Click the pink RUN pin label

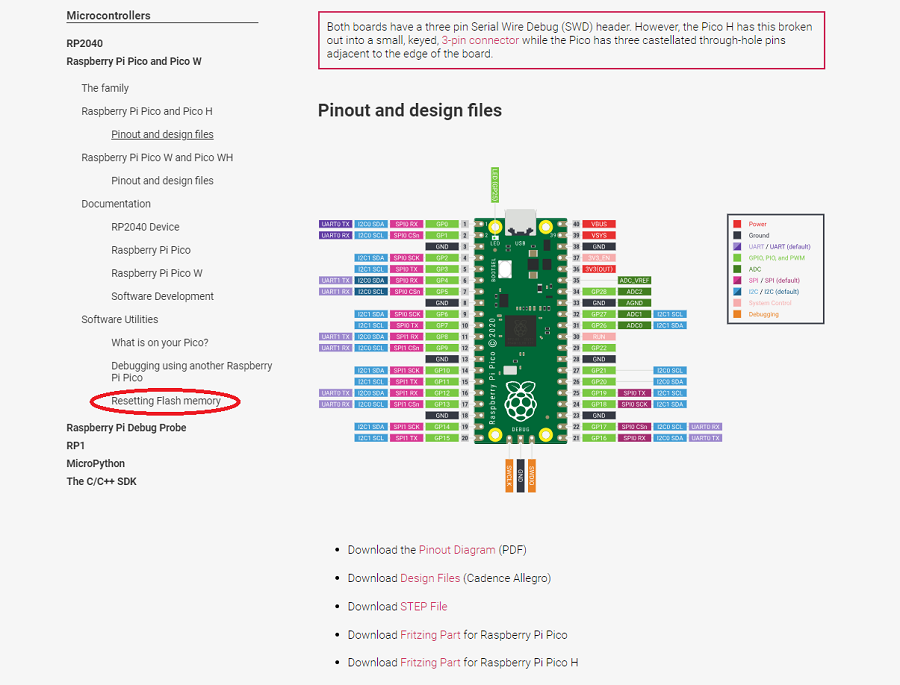click(x=598, y=336)
